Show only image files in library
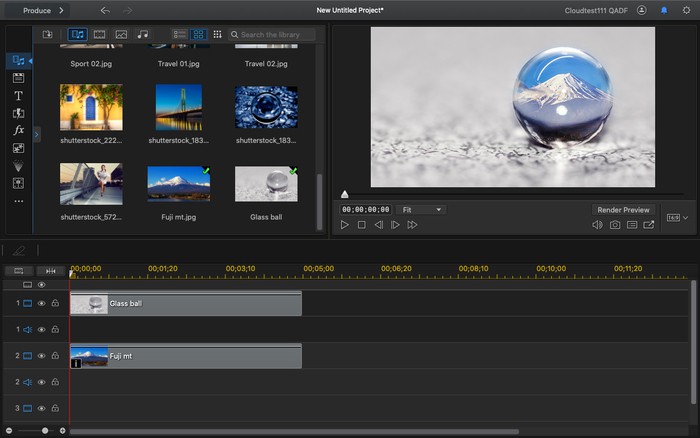The height and width of the screenshot is (438, 700). pos(121,34)
